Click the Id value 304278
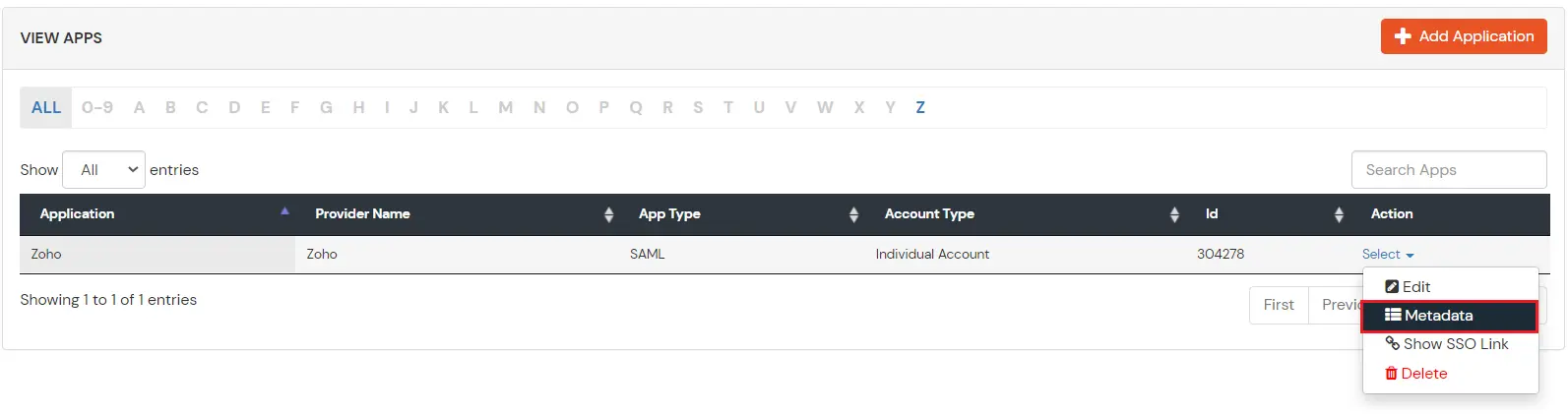The image size is (1568, 414). (1221, 254)
